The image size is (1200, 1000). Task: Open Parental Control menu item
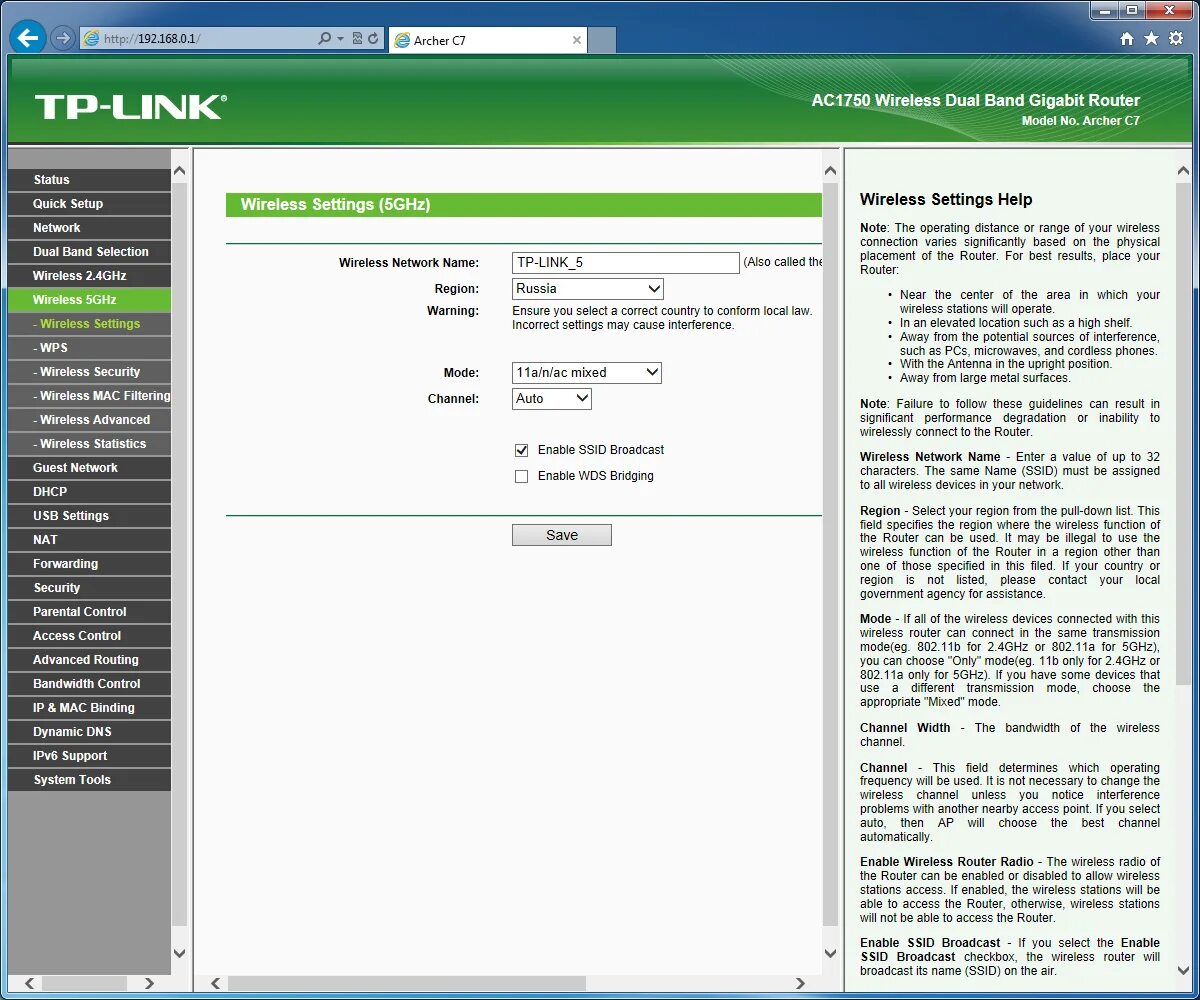point(89,612)
